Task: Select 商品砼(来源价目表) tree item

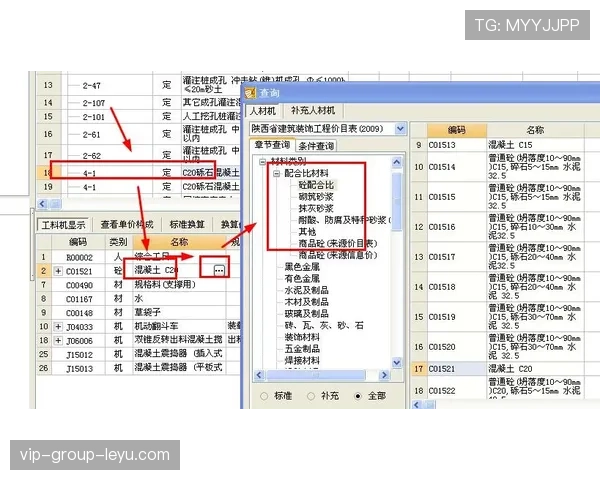Action: tap(338, 243)
